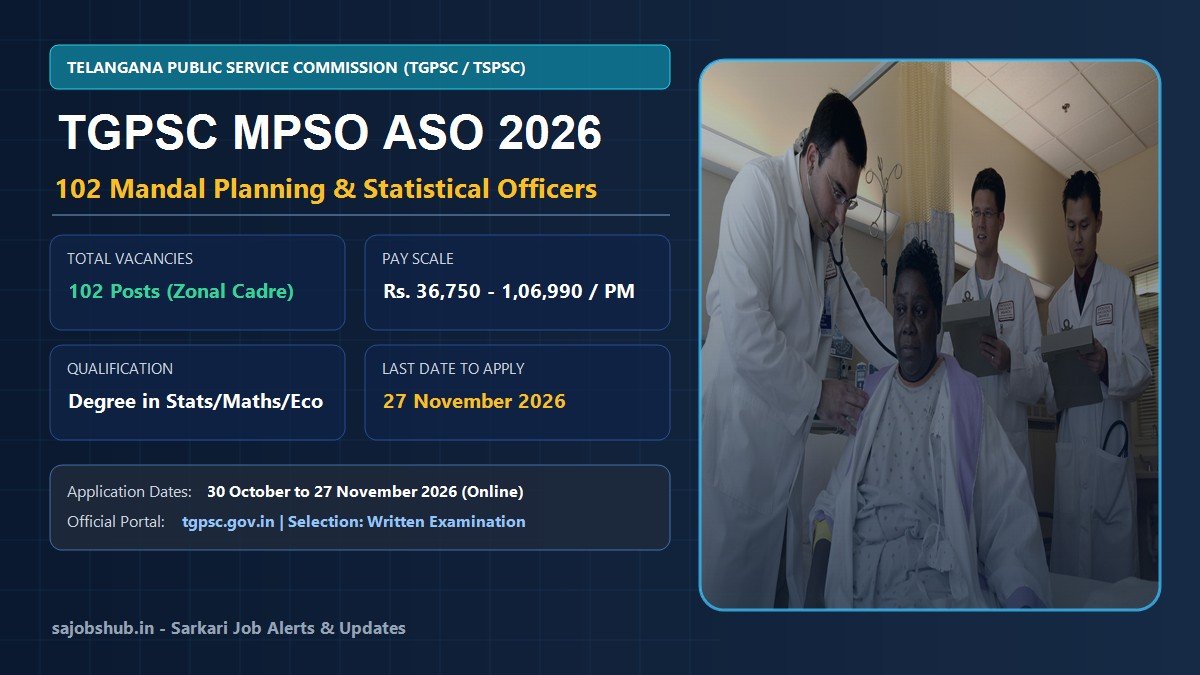
Task: Click the Official Portal label
Action: tap(116, 521)
